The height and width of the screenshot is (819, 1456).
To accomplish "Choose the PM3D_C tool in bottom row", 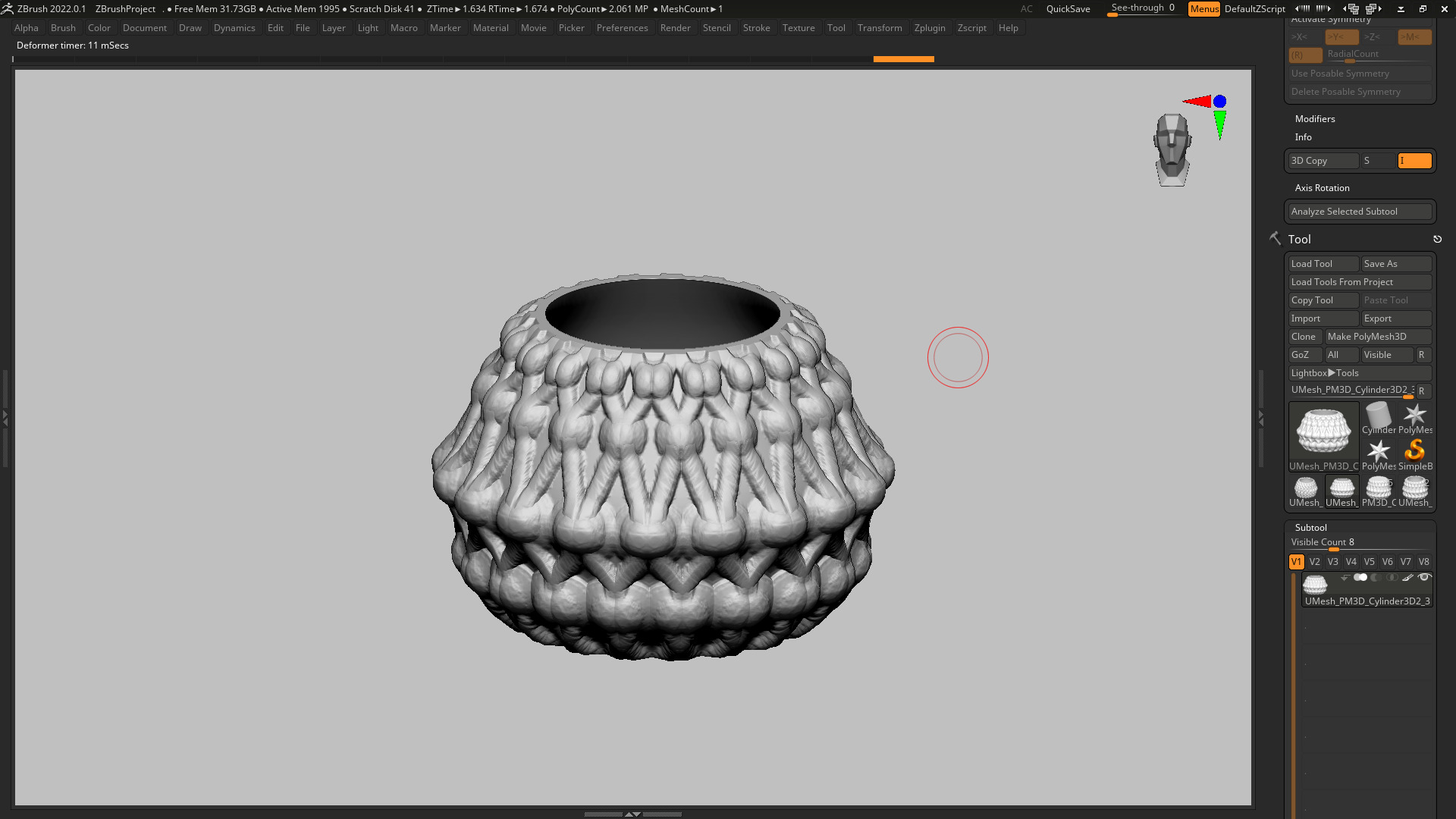I will coord(1379,491).
